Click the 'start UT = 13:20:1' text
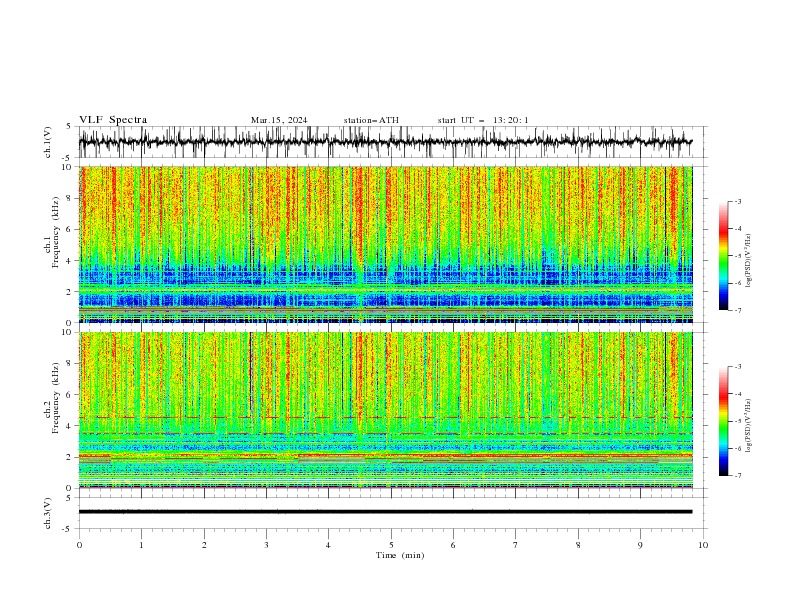 pos(483,120)
